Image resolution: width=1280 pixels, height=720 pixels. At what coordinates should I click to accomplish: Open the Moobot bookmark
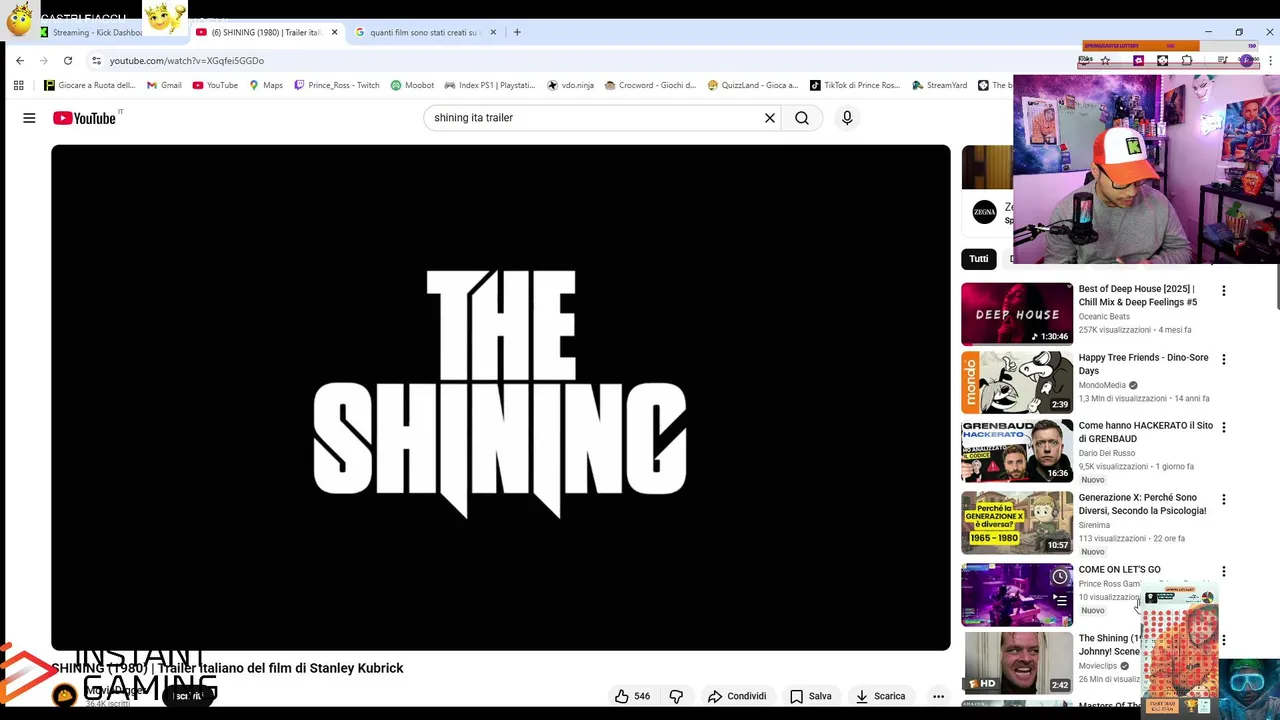click(412, 85)
